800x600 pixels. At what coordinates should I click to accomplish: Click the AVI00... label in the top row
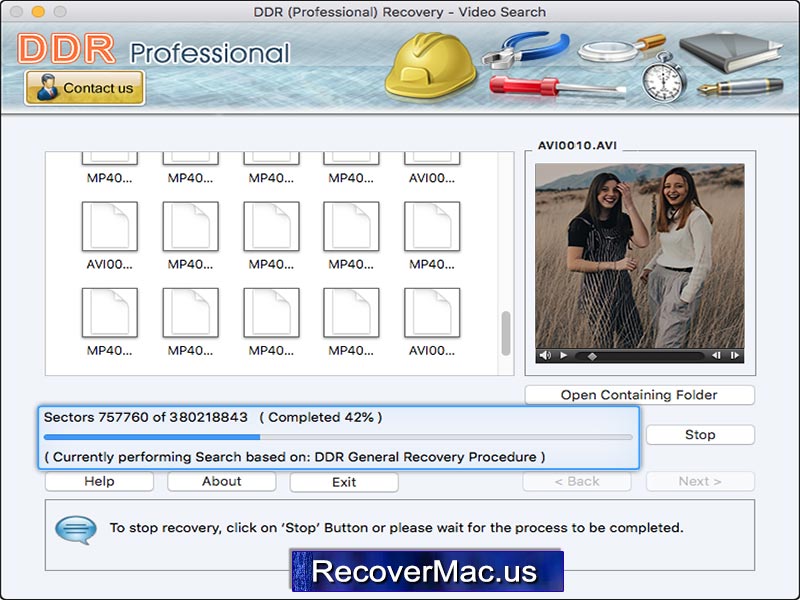click(432, 178)
